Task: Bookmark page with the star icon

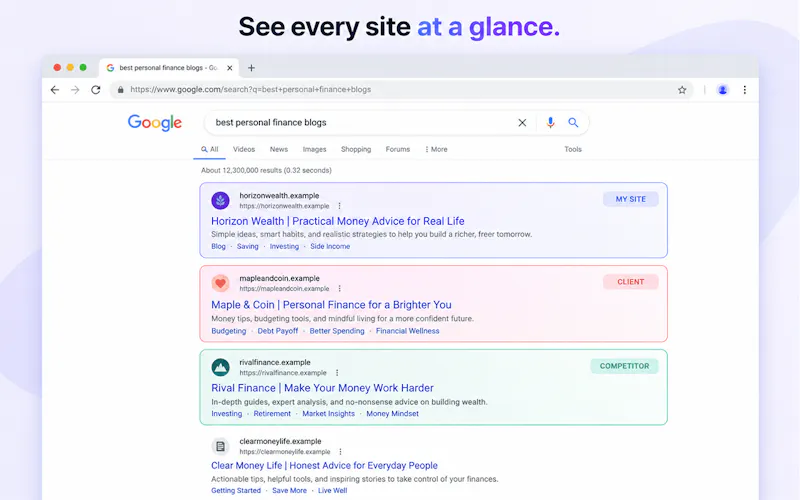Action: [682, 90]
